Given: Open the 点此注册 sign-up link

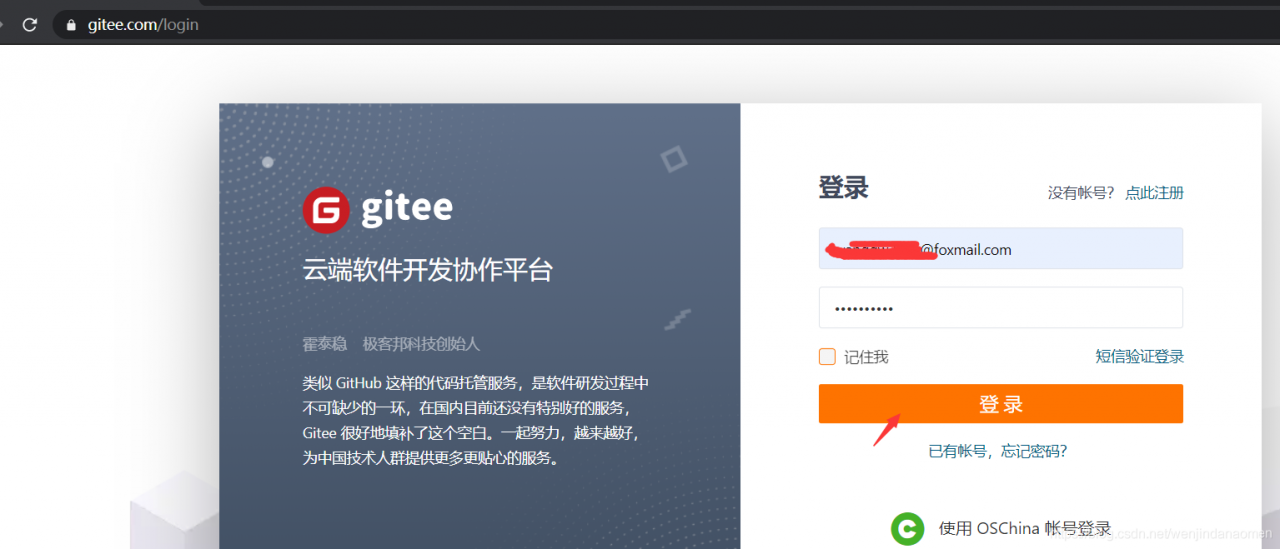Looking at the screenshot, I should point(1154,193).
